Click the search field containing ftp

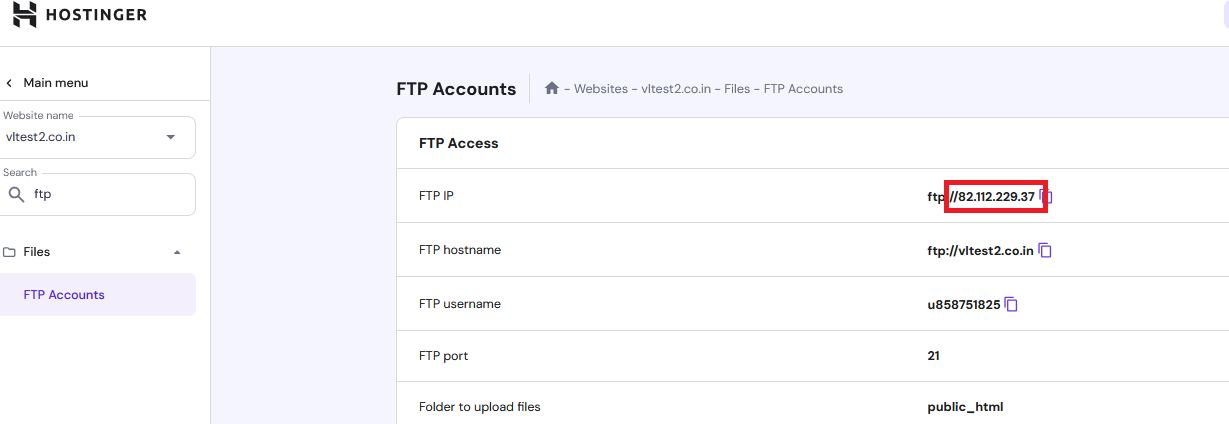click(110, 195)
